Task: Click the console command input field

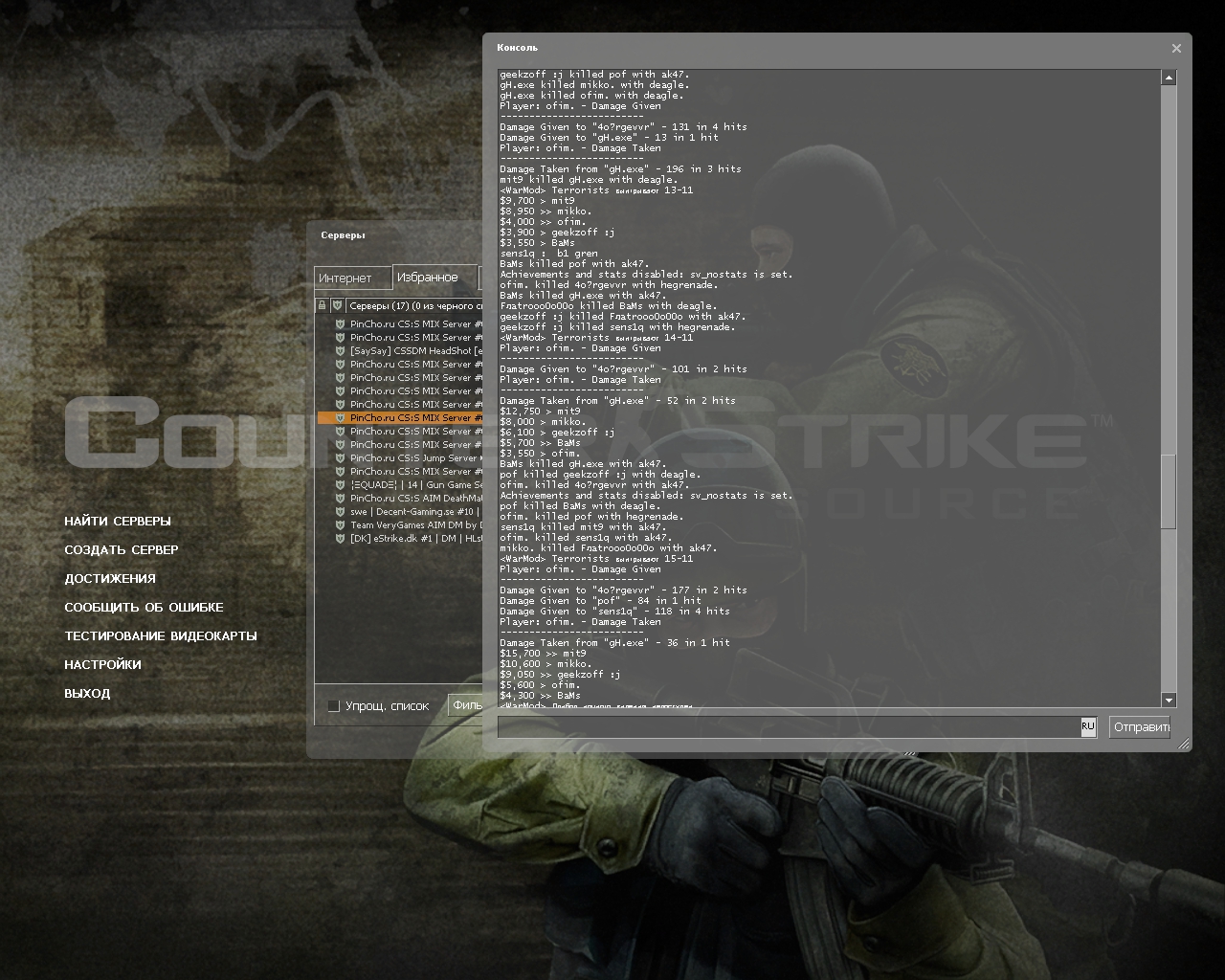Action: [x=789, y=727]
